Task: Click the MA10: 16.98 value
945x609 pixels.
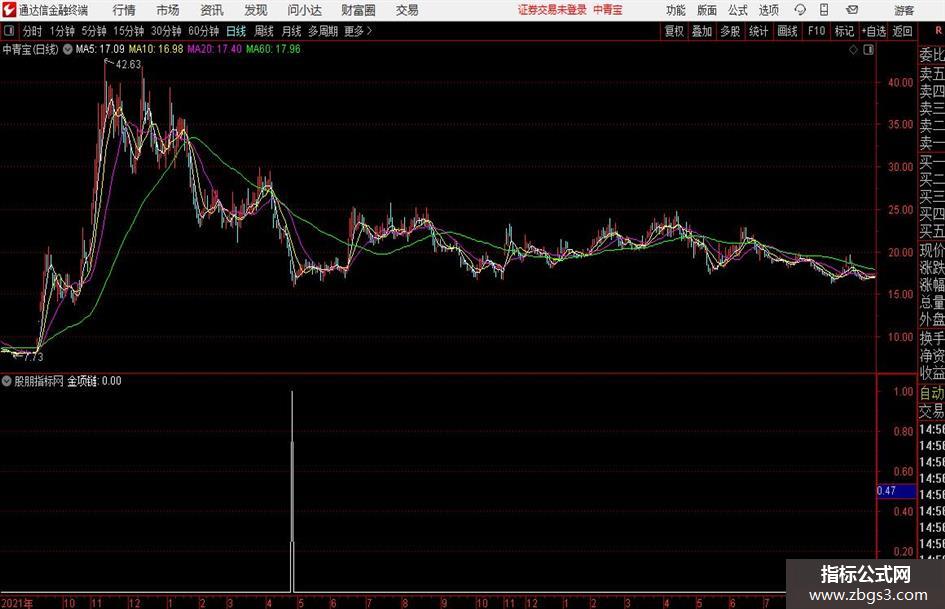Action: point(156,49)
